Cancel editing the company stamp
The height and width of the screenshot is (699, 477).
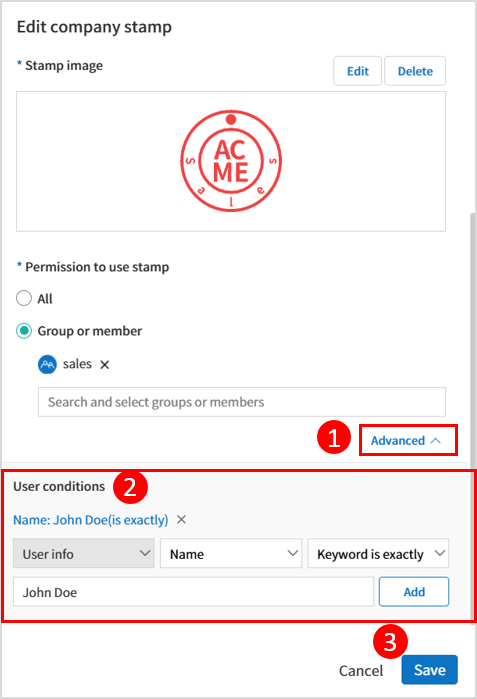click(x=361, y=670)
